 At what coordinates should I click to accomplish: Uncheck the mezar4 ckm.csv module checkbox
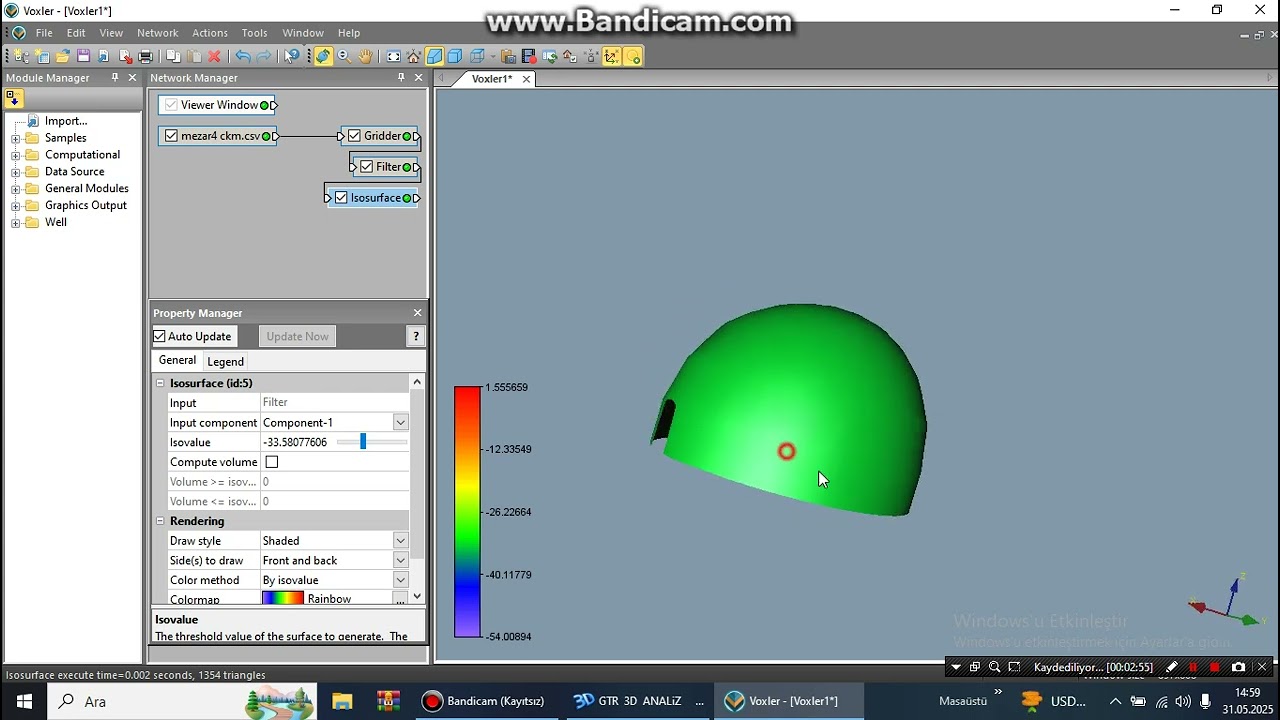coord(171,136)
